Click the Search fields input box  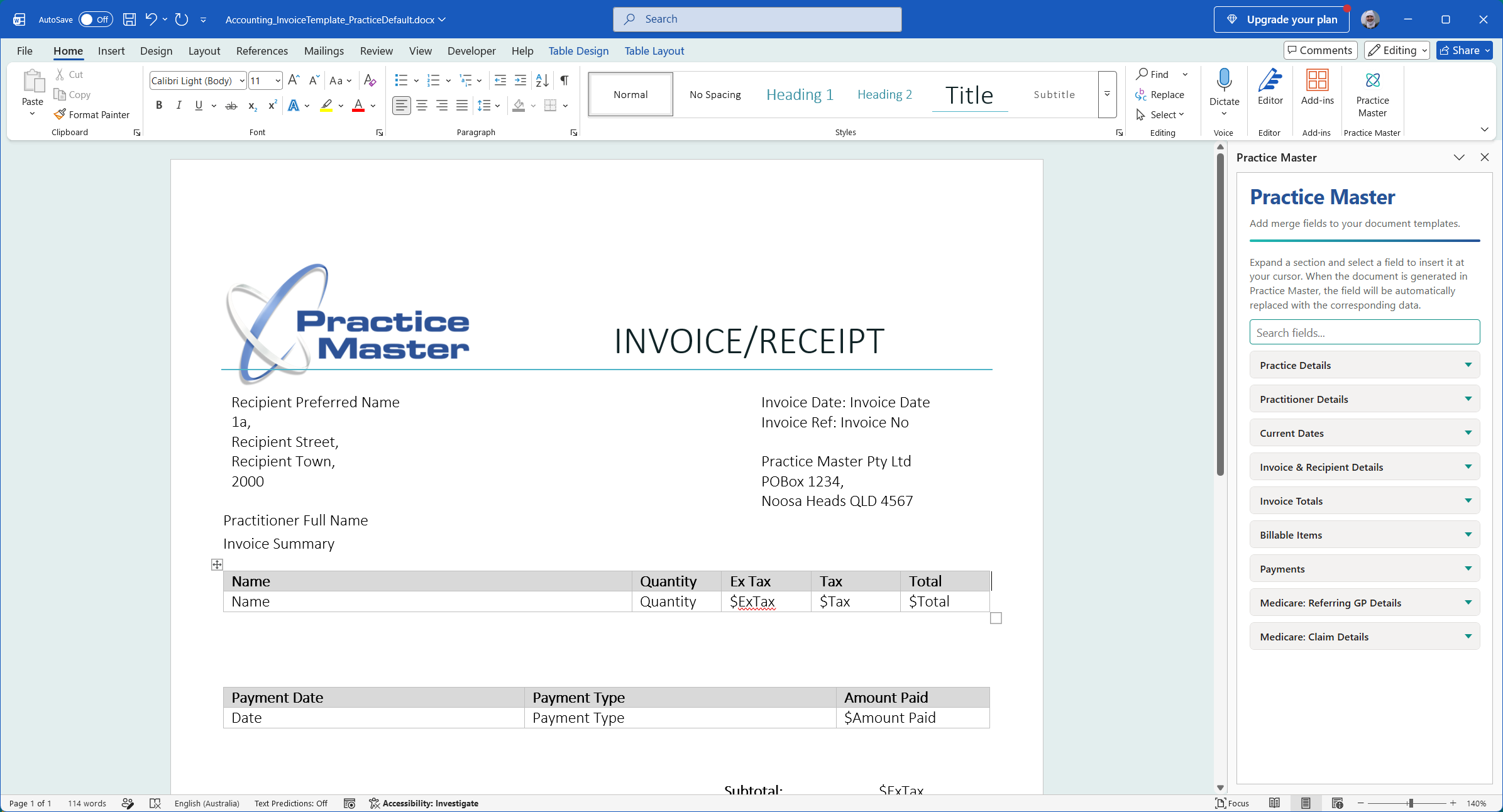[x=1364, y=332]
